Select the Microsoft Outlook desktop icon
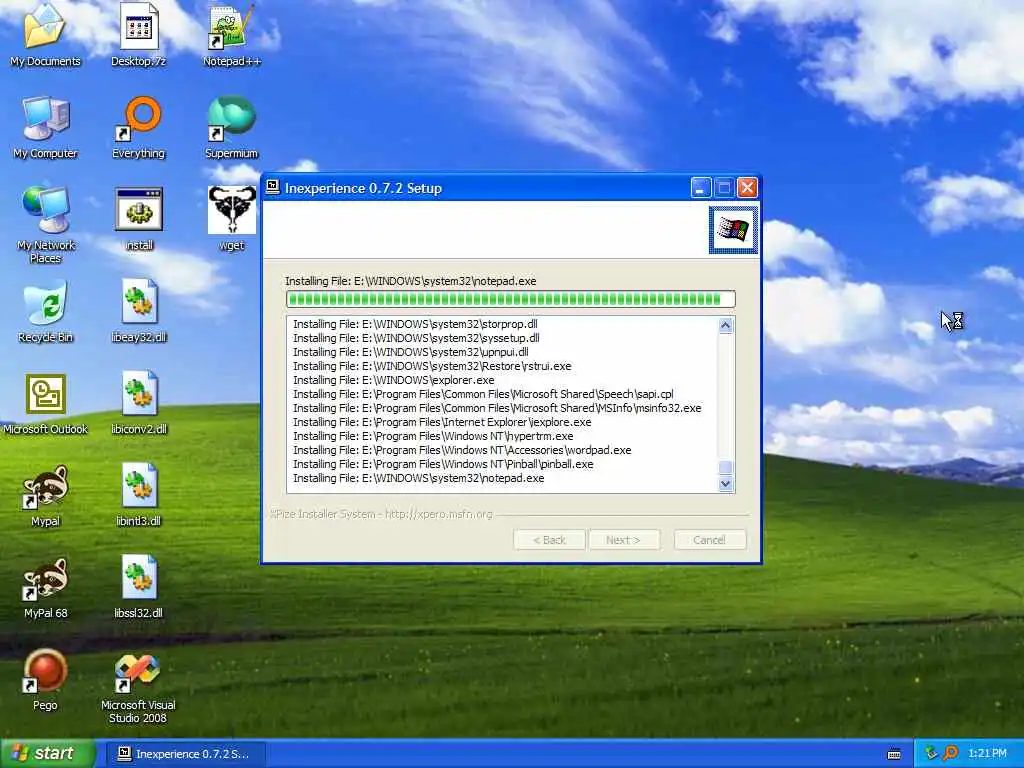Image resolution: width=1024 pixels, height=768 pixels. click(45, 404)
